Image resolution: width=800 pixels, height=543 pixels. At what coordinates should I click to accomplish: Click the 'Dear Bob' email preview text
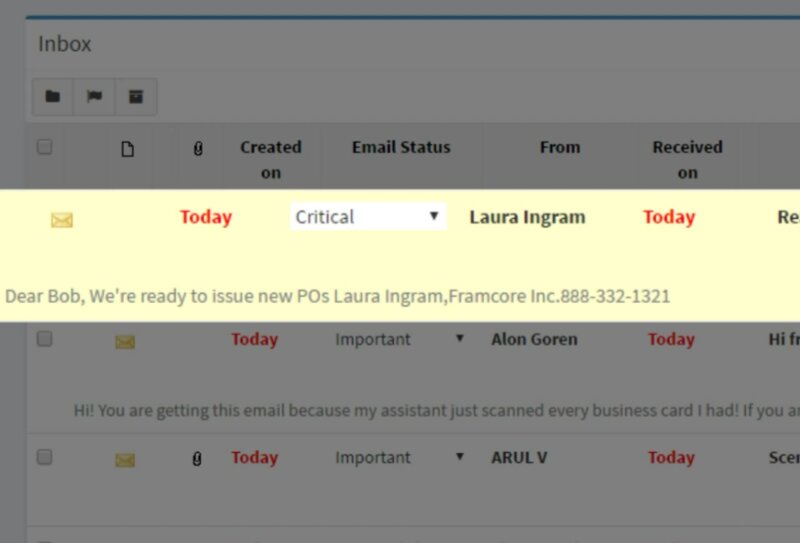tap(337, 296)
